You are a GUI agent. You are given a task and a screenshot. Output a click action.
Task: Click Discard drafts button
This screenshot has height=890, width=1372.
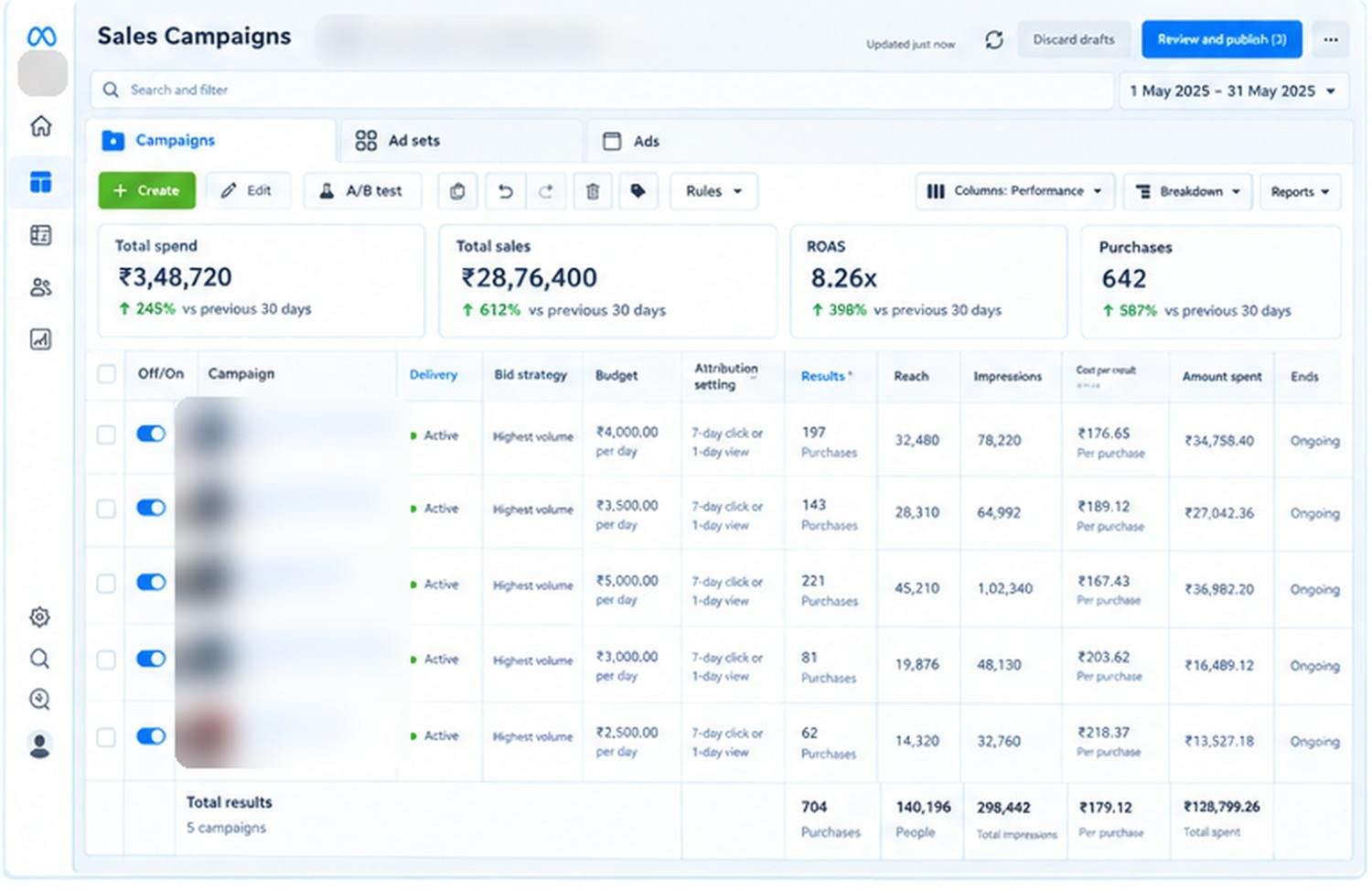[1074, 39]
